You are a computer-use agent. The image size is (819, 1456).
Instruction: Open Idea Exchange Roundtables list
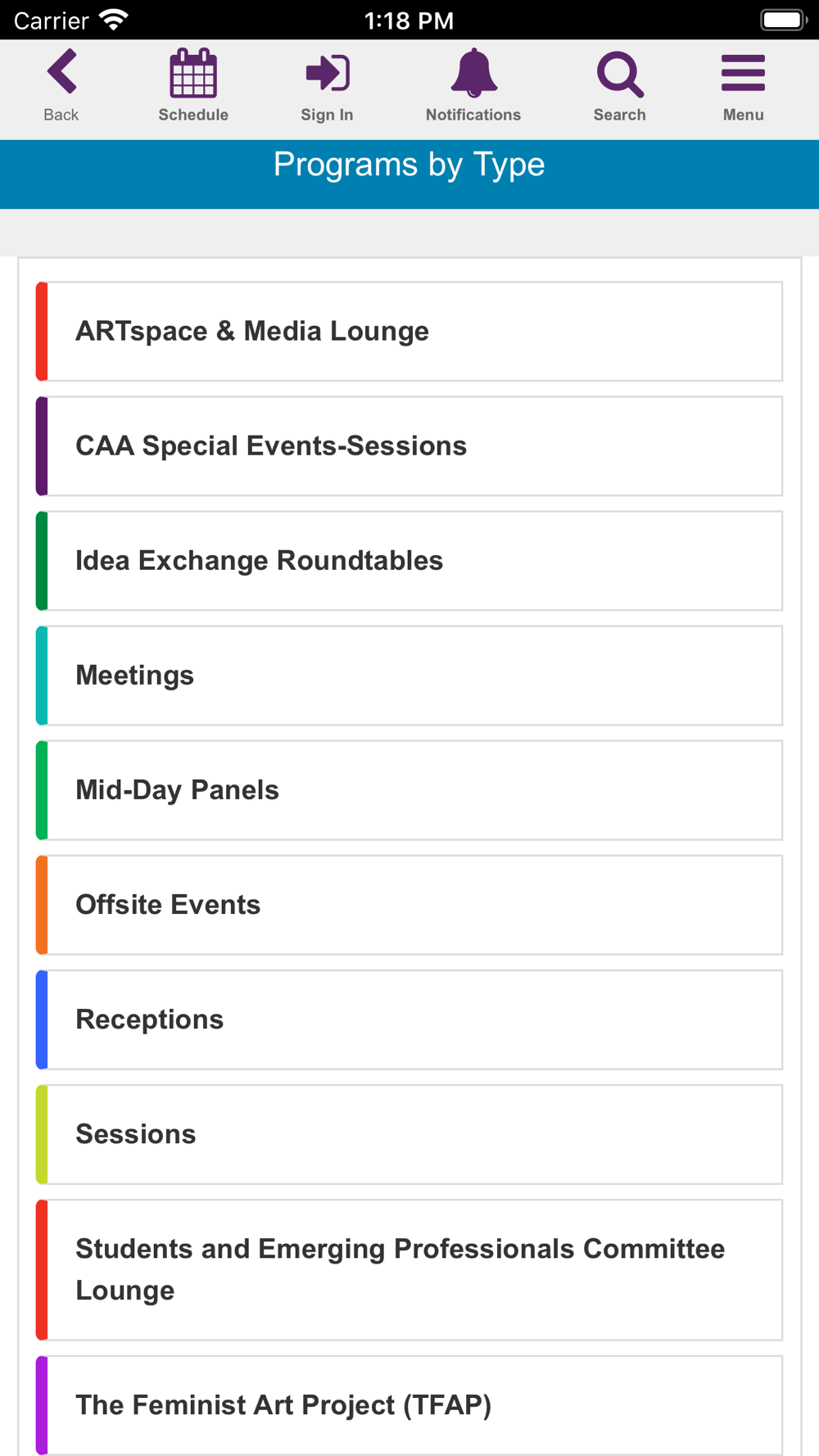[x=409, y=561]
